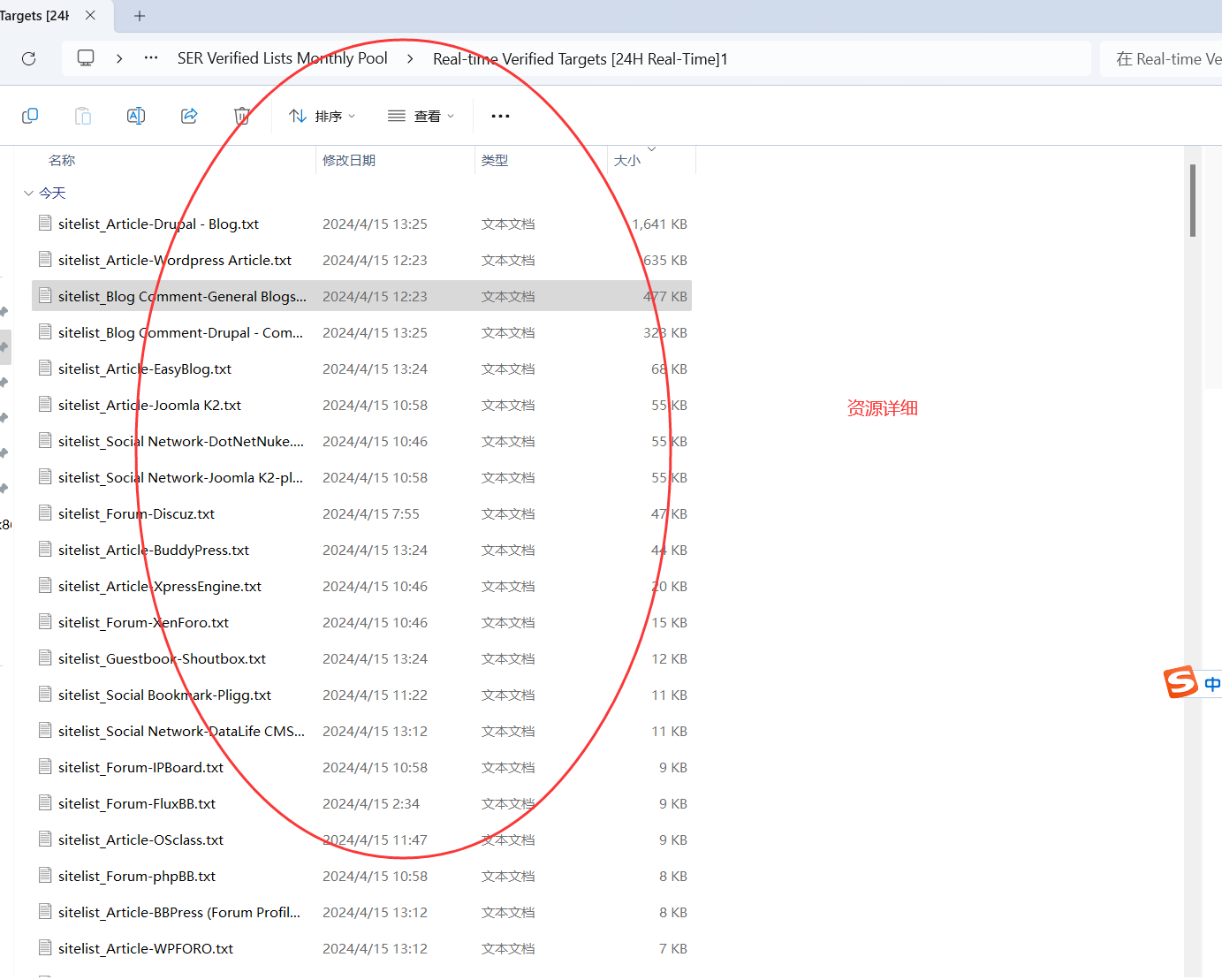Toggle the Sogou 中 language indicator

(1212, 684)
